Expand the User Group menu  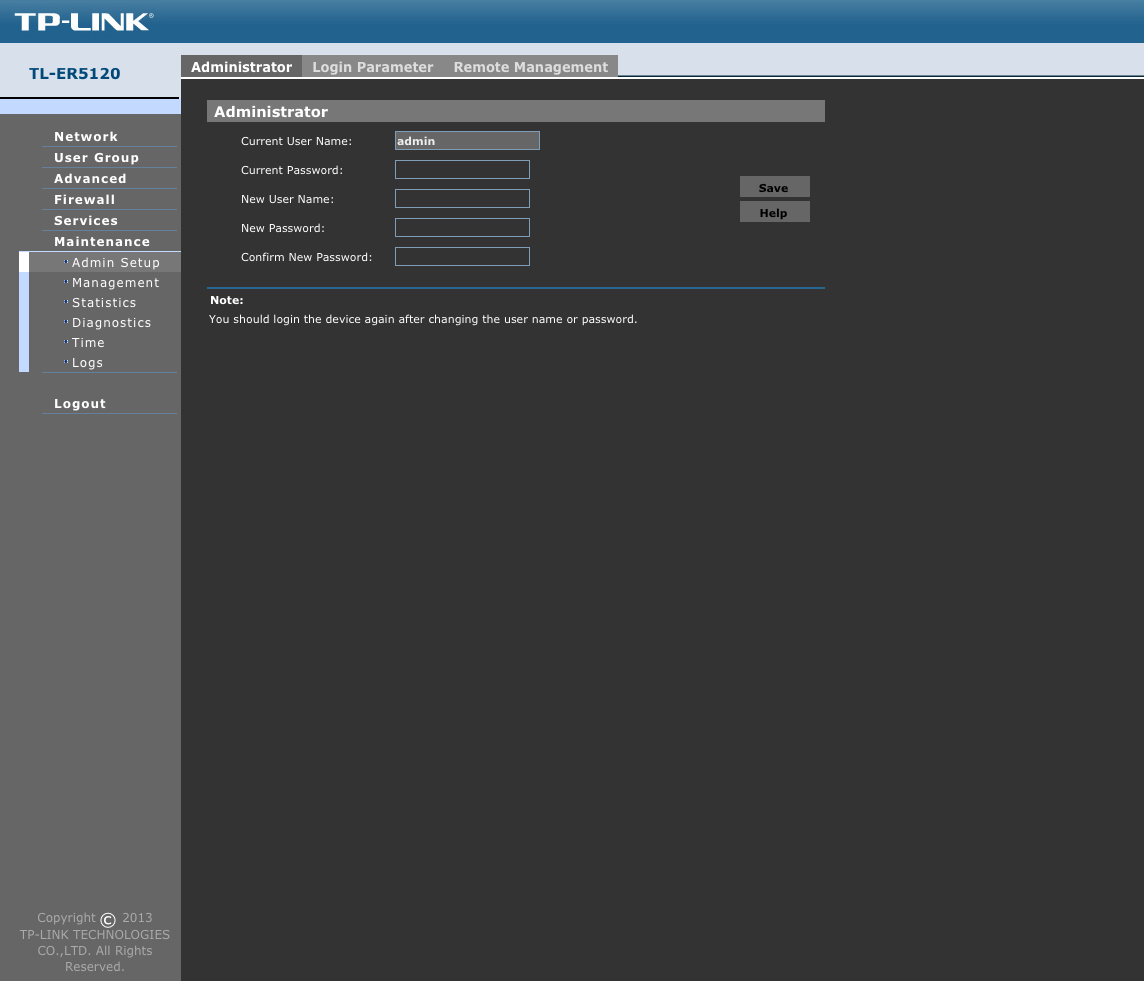tap(96, 158)
